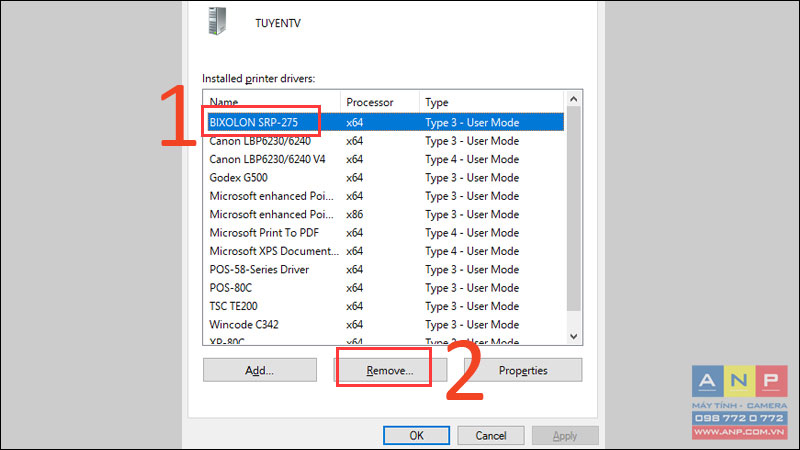Select the x86 Microsoft enhanced Point driver

tap(271, 214)
